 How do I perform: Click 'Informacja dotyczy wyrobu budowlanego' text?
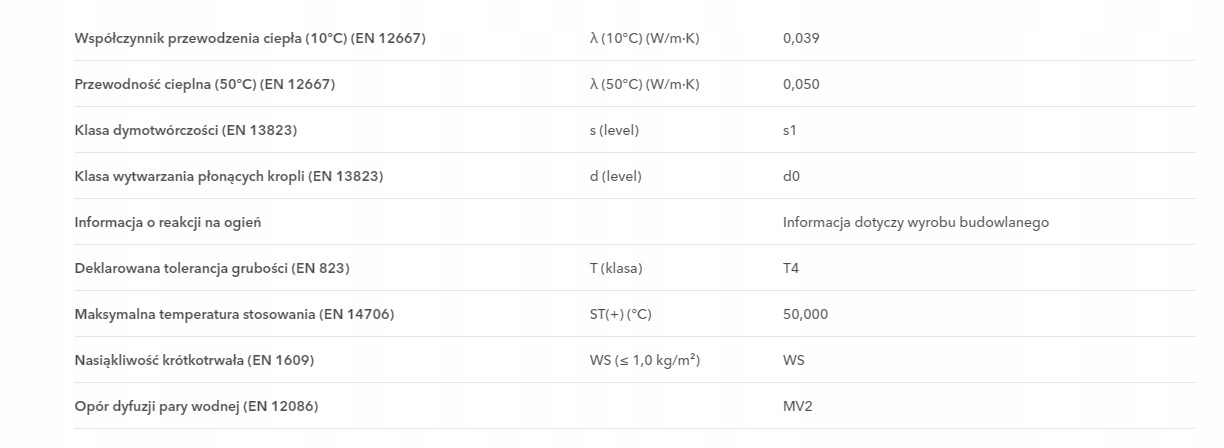click(915, 222)
